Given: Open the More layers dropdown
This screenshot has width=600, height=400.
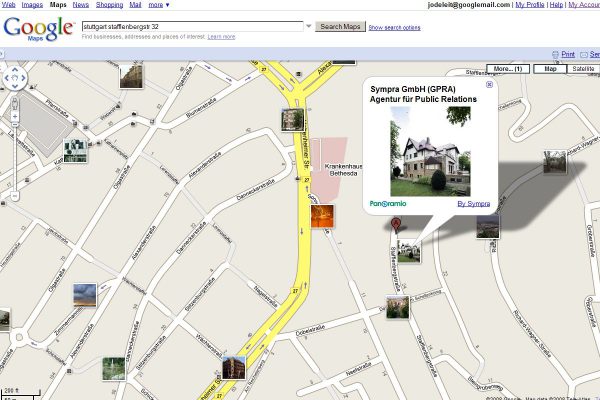Looking at the screenshot, I should point(506,69).
